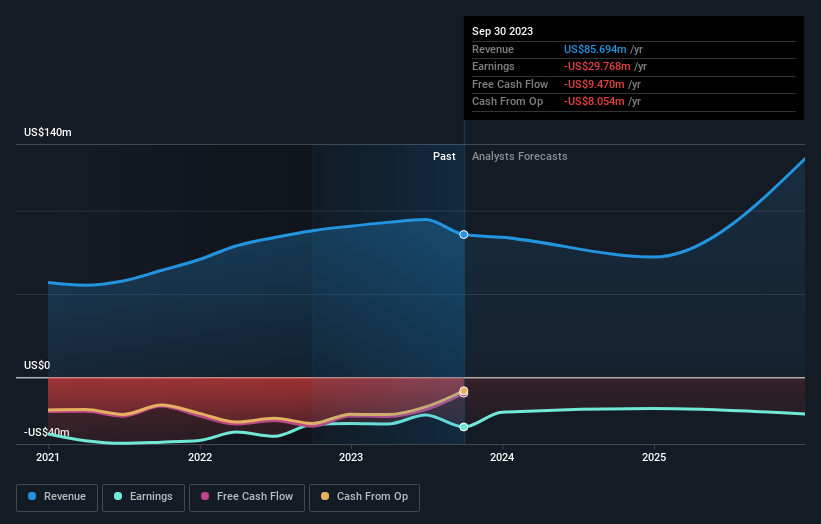The width and height of the screenshot is (821, 524).
Task: Click the Sep 30 2023 tooltip date
Action: pyautogui.click(x=502, y=31)
